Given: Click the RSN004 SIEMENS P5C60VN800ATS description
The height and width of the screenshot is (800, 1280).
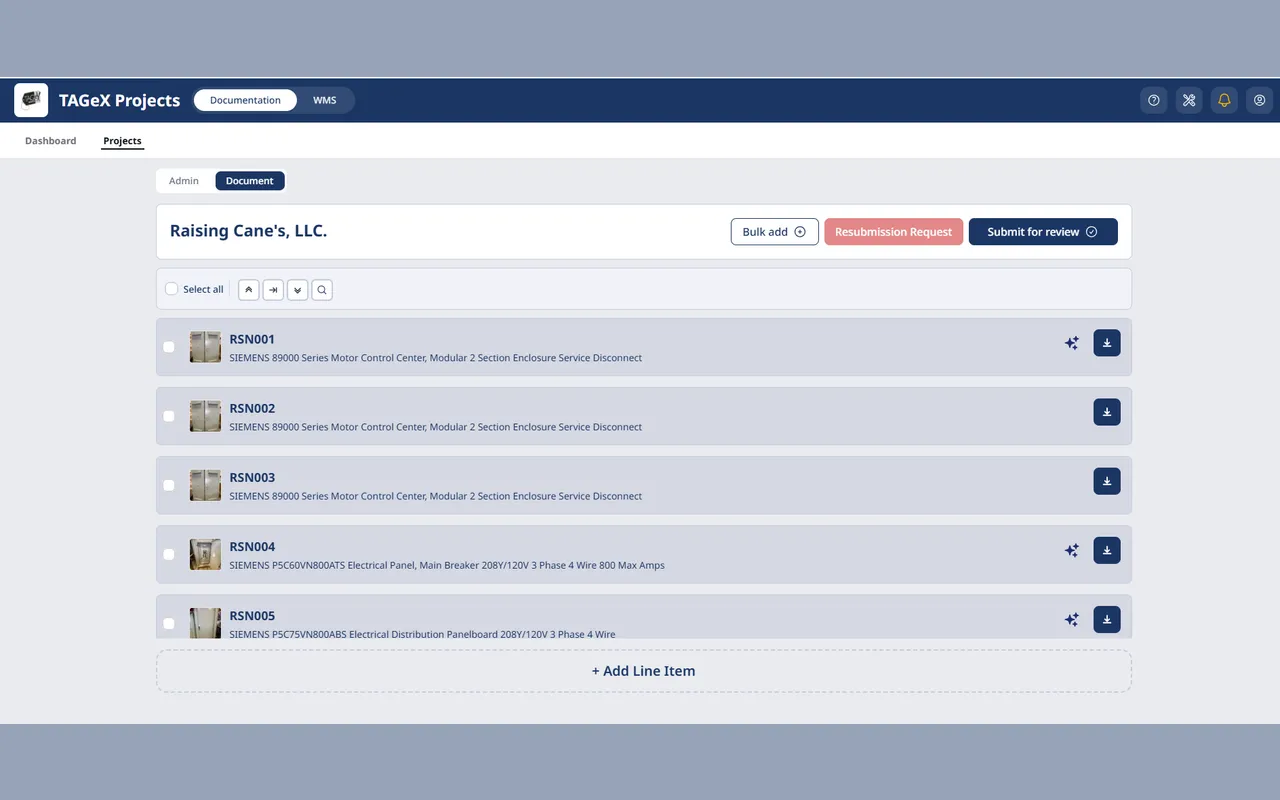Looking at the screenshot, I should (447, 565).
